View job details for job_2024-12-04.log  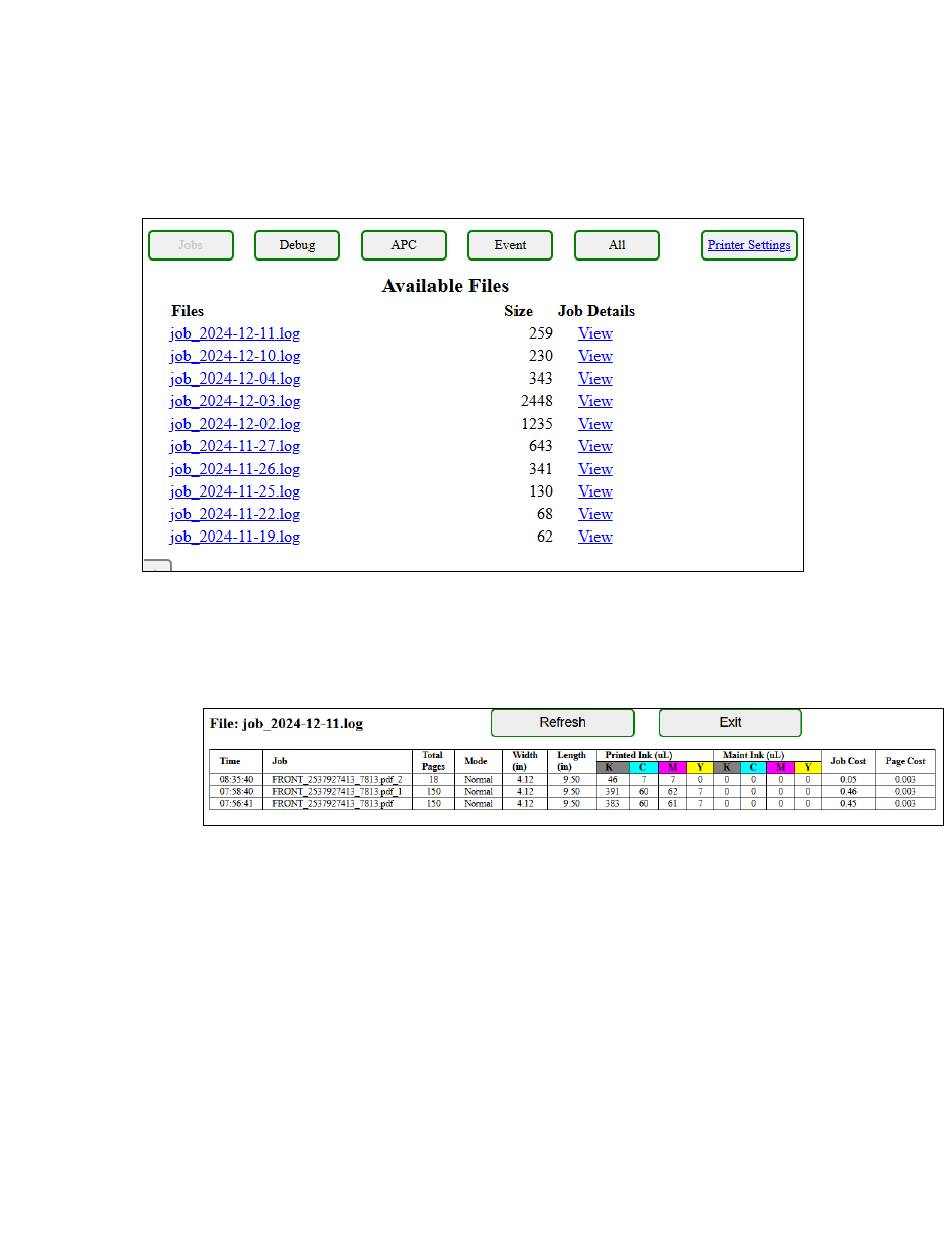click(x=595, y=379)
